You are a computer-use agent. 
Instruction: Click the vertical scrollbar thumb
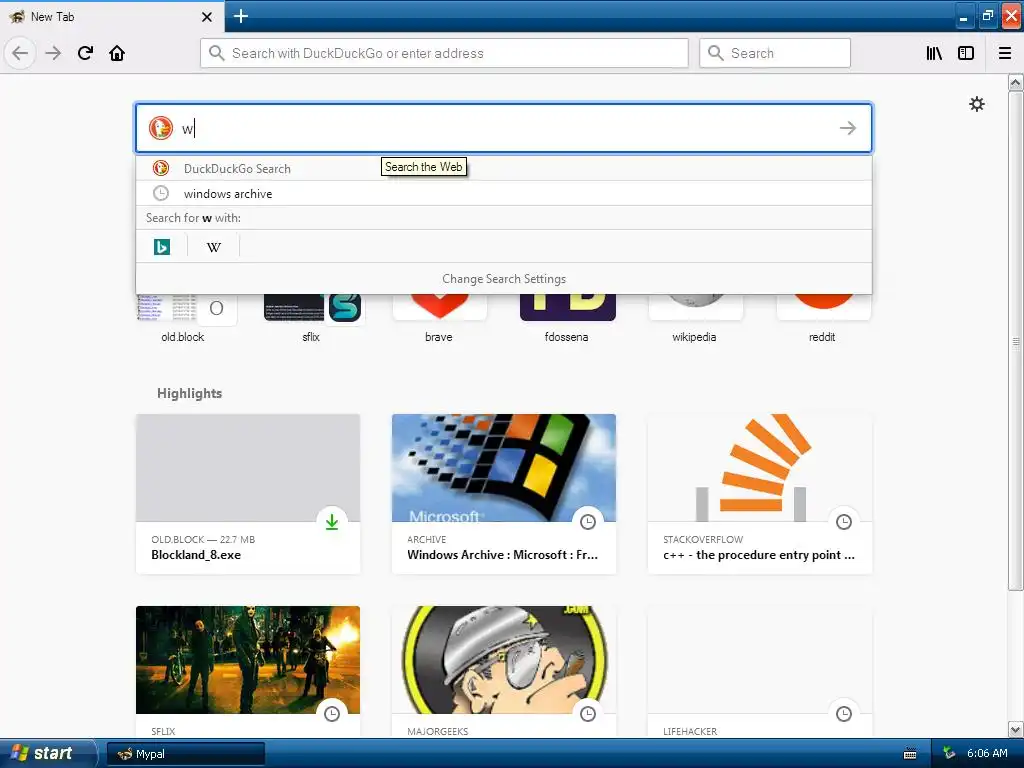[1016, 341]
